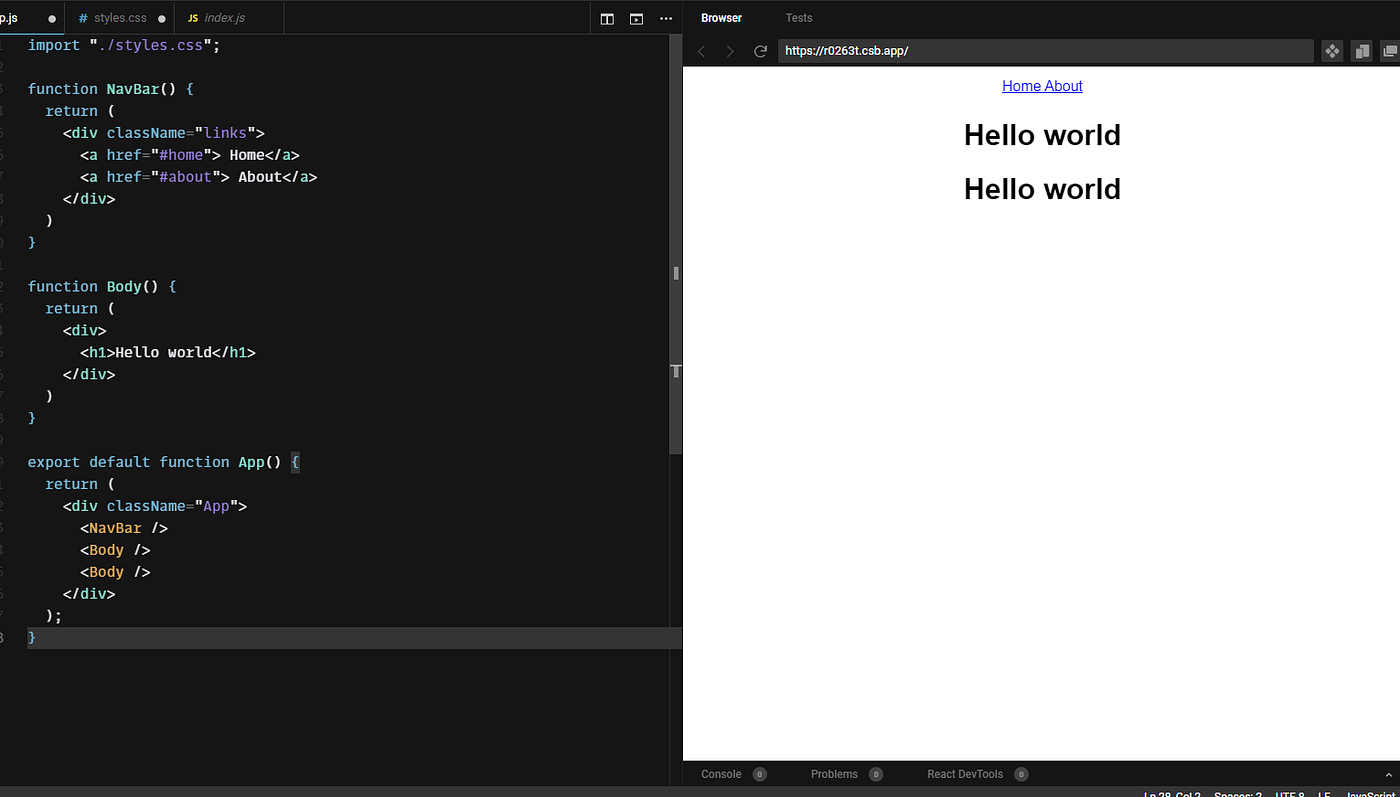Navigate back using the browser back arrow
The image size is (1400, 797).
tap(701, 51)
